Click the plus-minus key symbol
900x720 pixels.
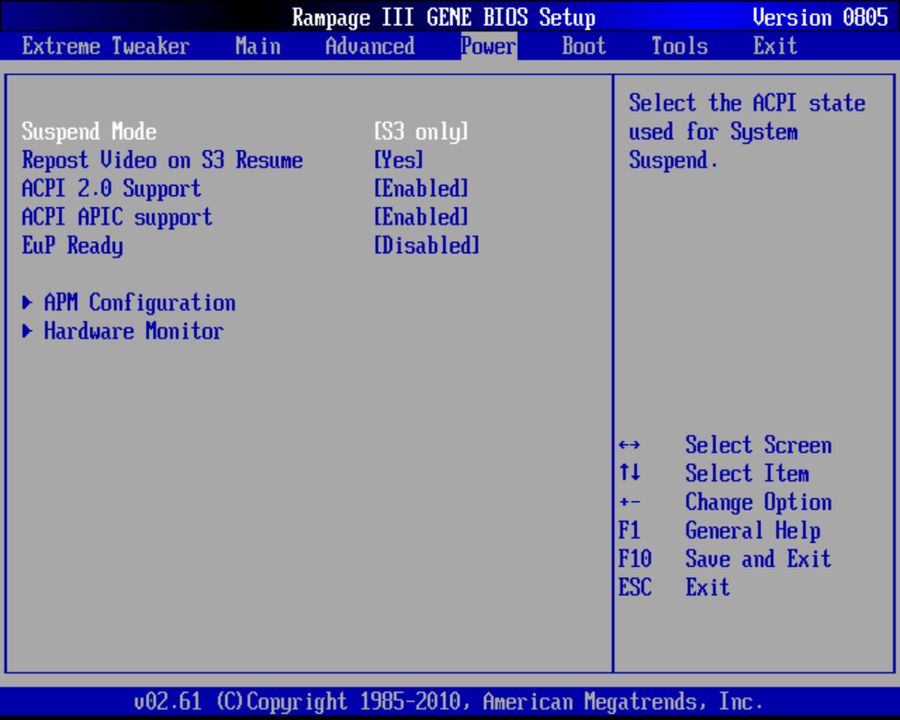tap(629, 502)
